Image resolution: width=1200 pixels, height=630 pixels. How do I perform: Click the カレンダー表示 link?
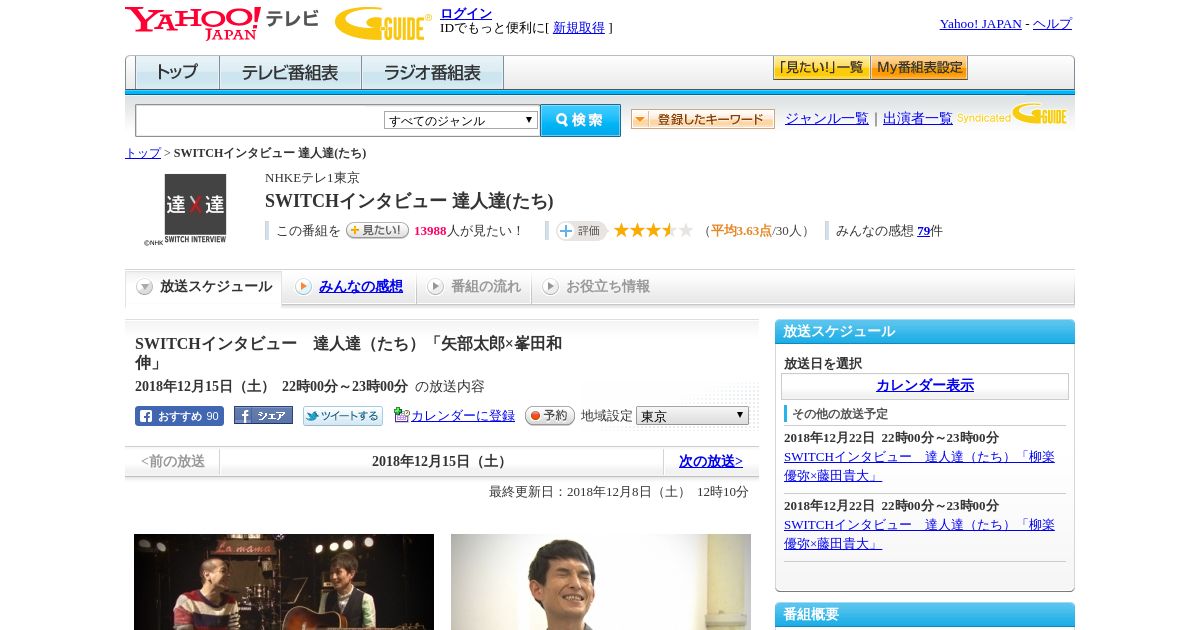pos(925,386)
